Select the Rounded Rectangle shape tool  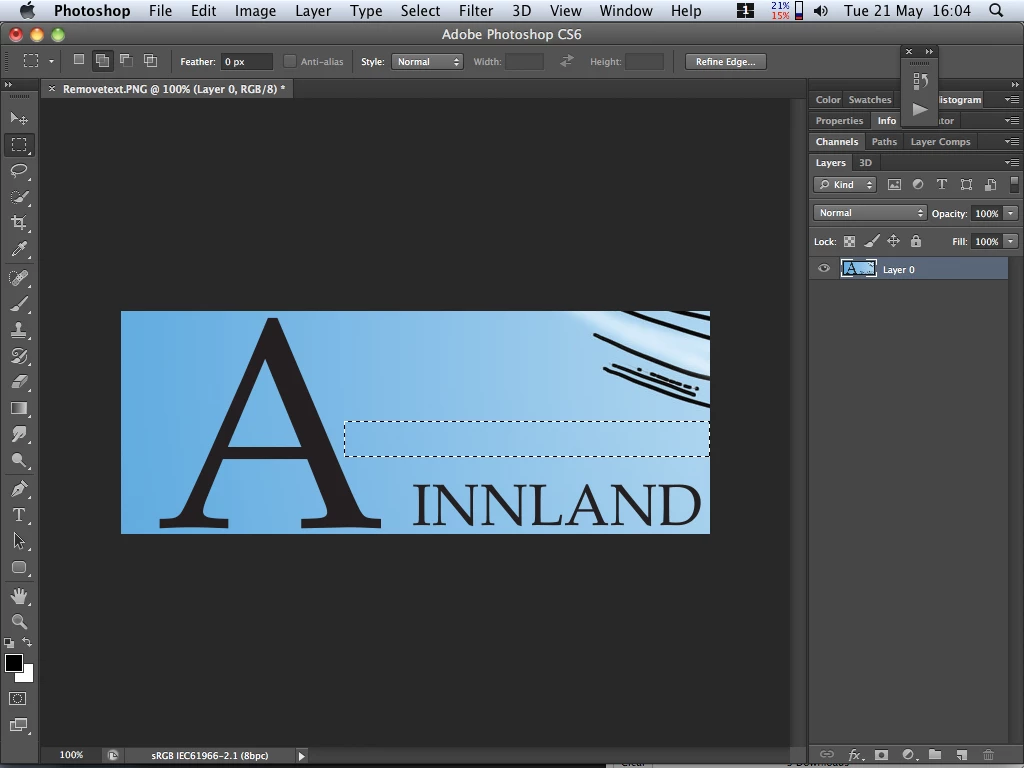[19, 567]
